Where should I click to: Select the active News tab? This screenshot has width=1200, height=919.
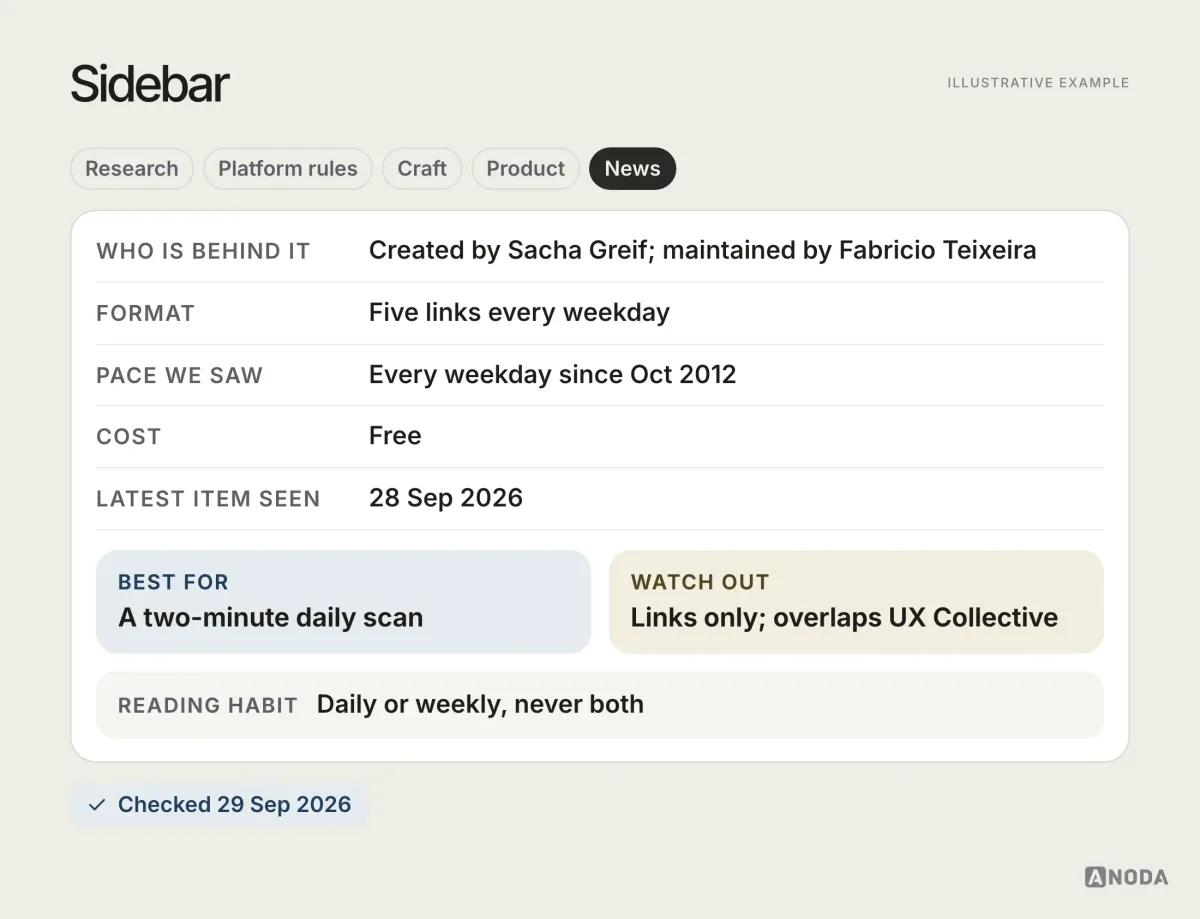632,168
